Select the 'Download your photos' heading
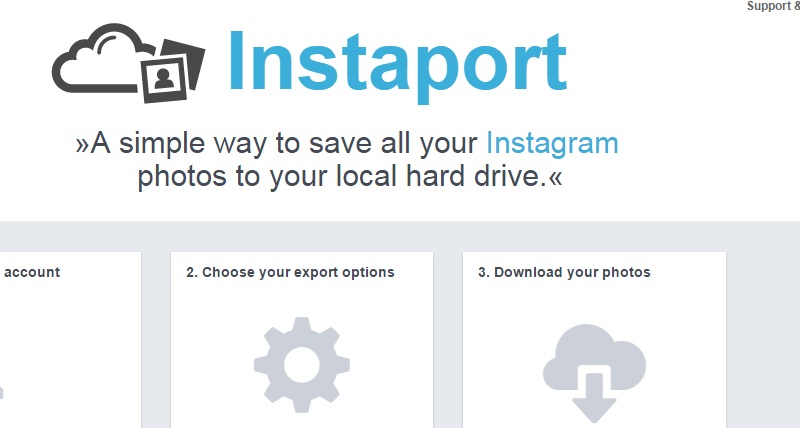This screenshot has width=800, height=428. point(564,272)
